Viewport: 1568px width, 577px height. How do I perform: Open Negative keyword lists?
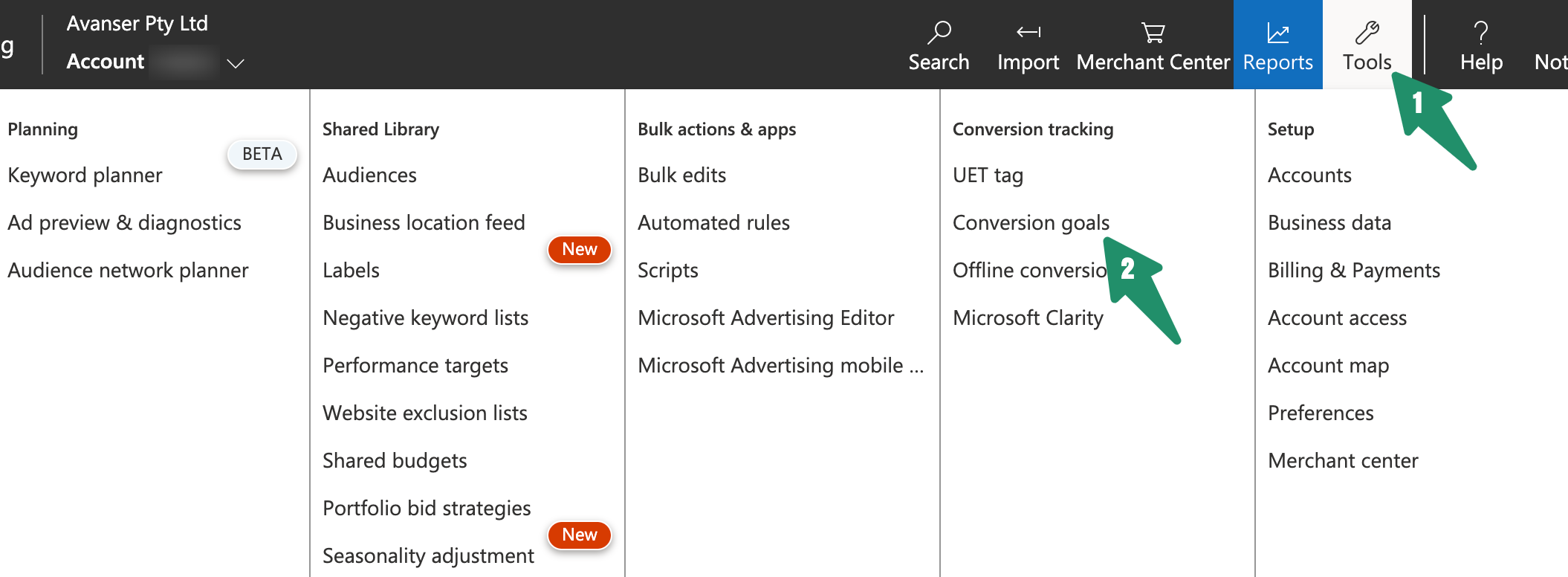[x=425, y=318]
